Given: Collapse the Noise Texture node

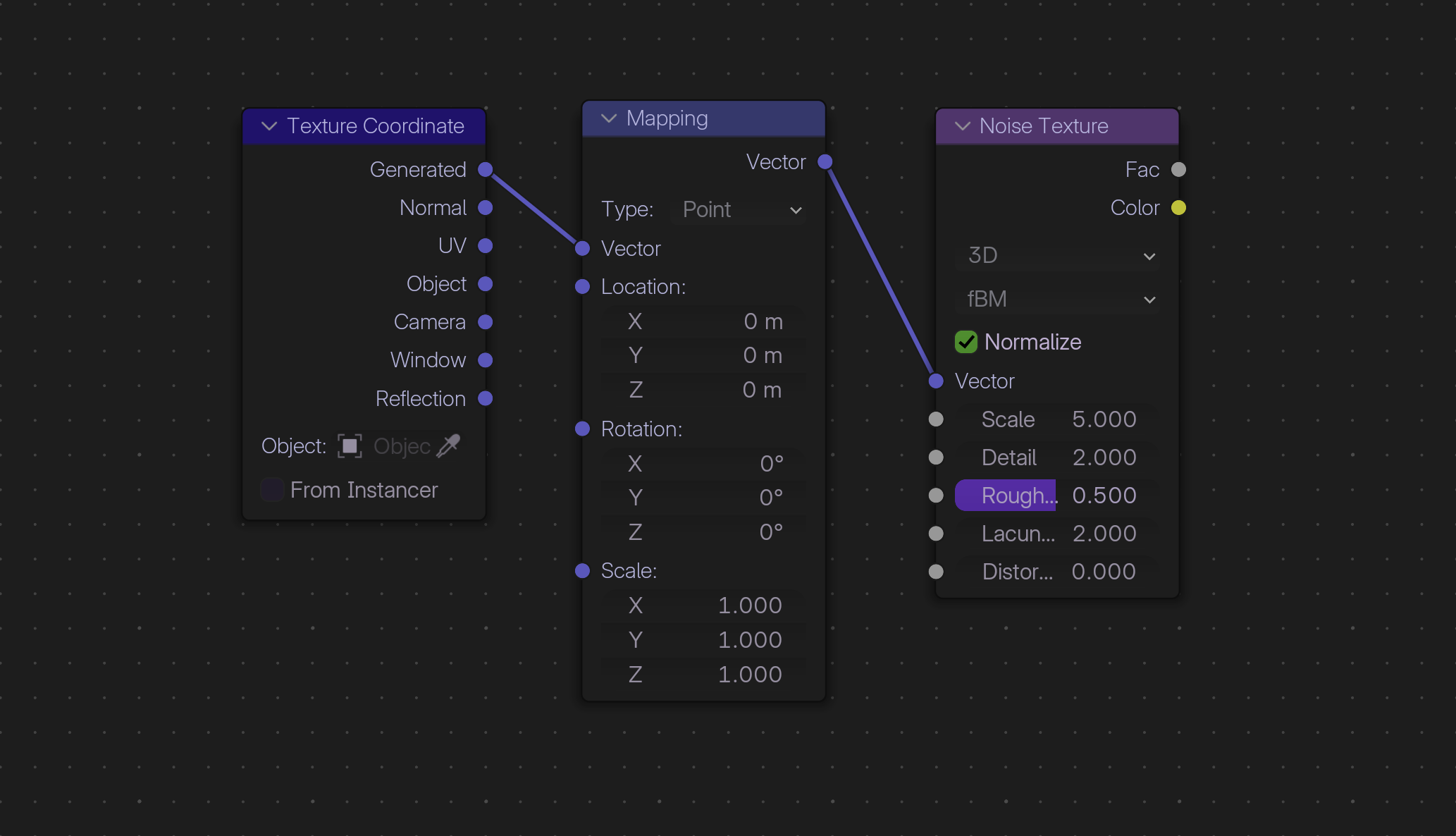Looking at the screenshot, I should [x=962, y=126].
